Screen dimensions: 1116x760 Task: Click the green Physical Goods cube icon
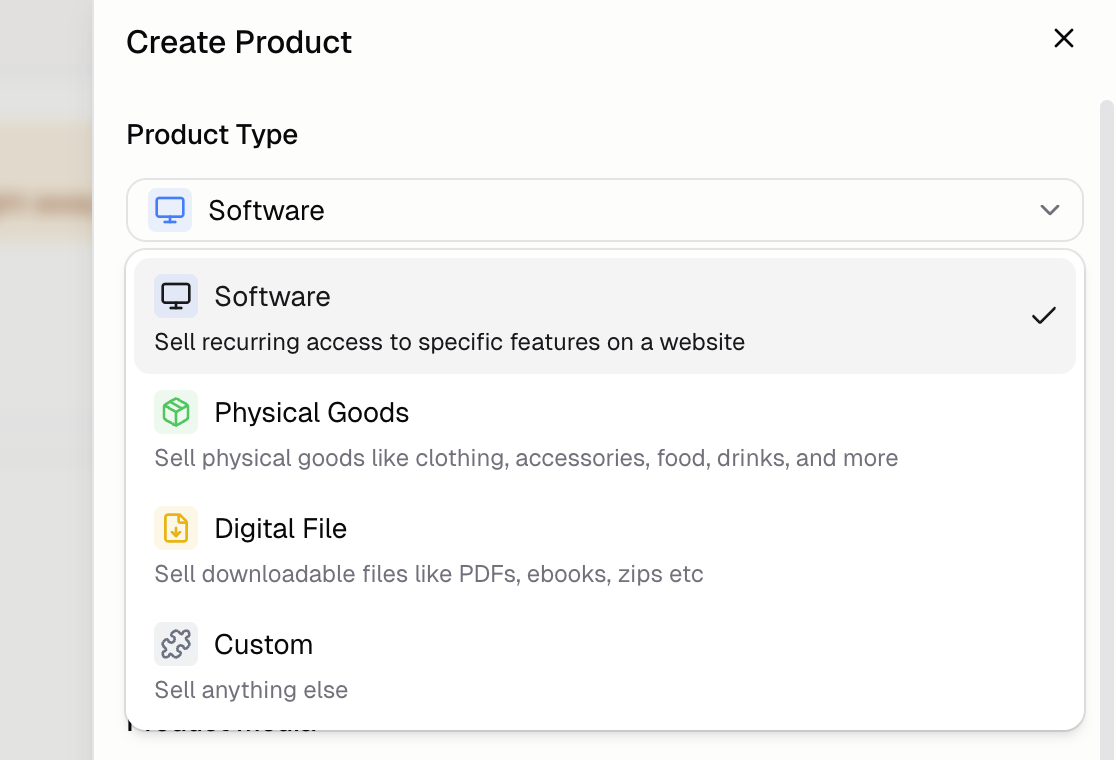[x=176, y=412]
